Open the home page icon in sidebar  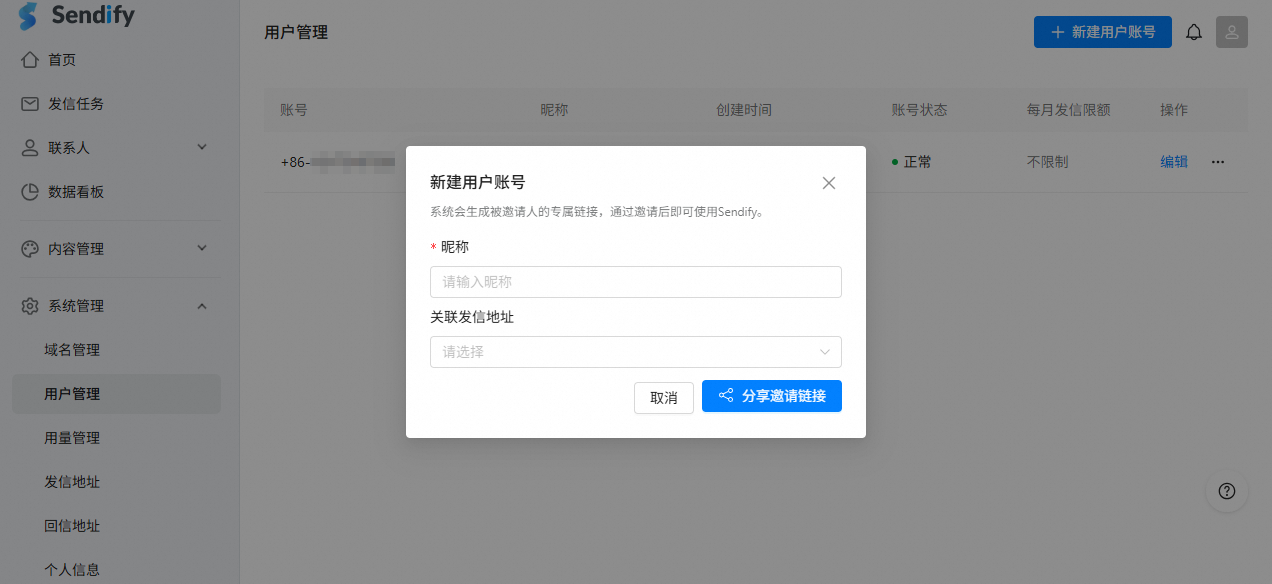[x=30, y=60]
